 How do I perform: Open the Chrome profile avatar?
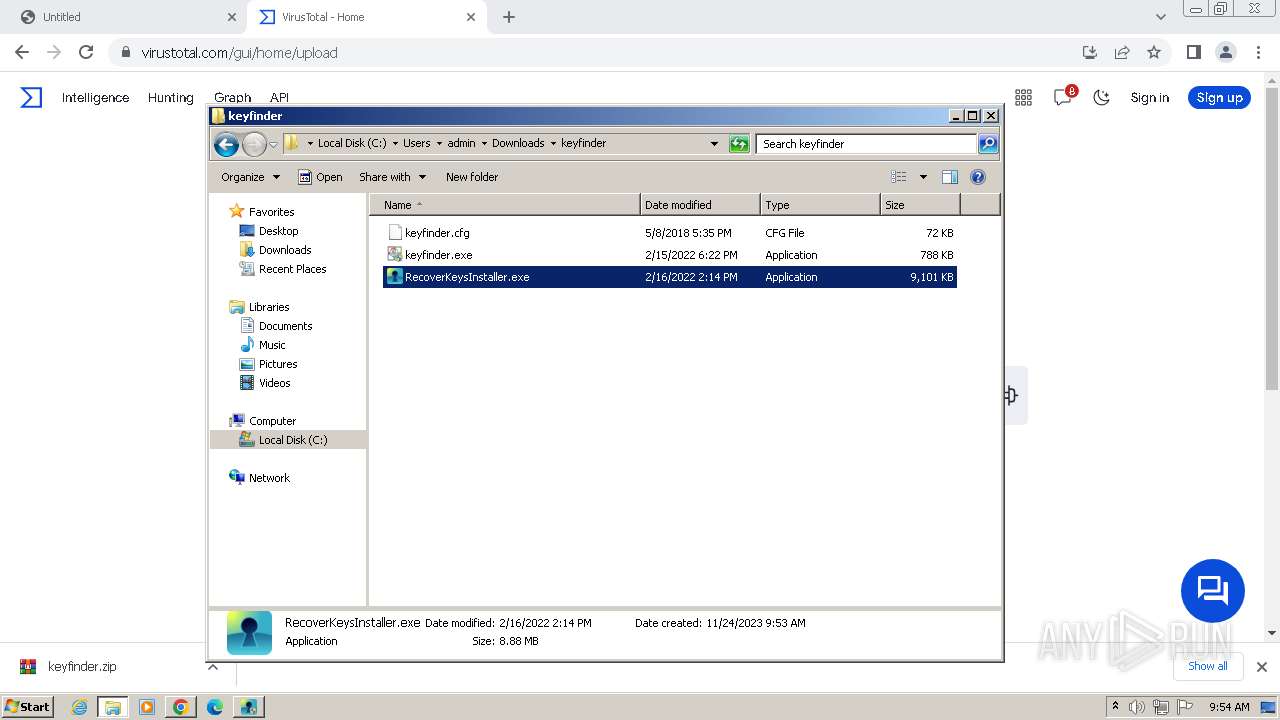tap(1225, 52)
